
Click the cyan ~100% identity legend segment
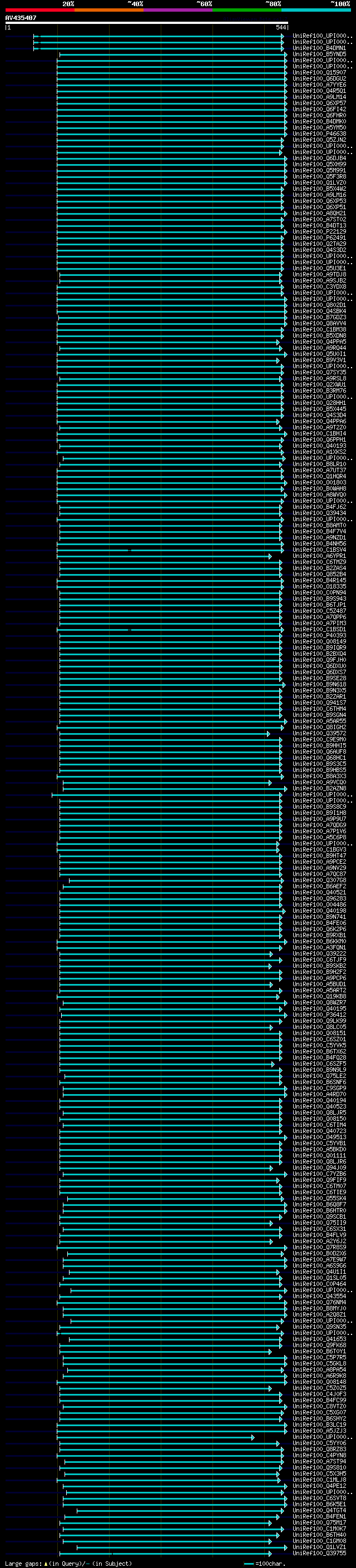point(316,10)
